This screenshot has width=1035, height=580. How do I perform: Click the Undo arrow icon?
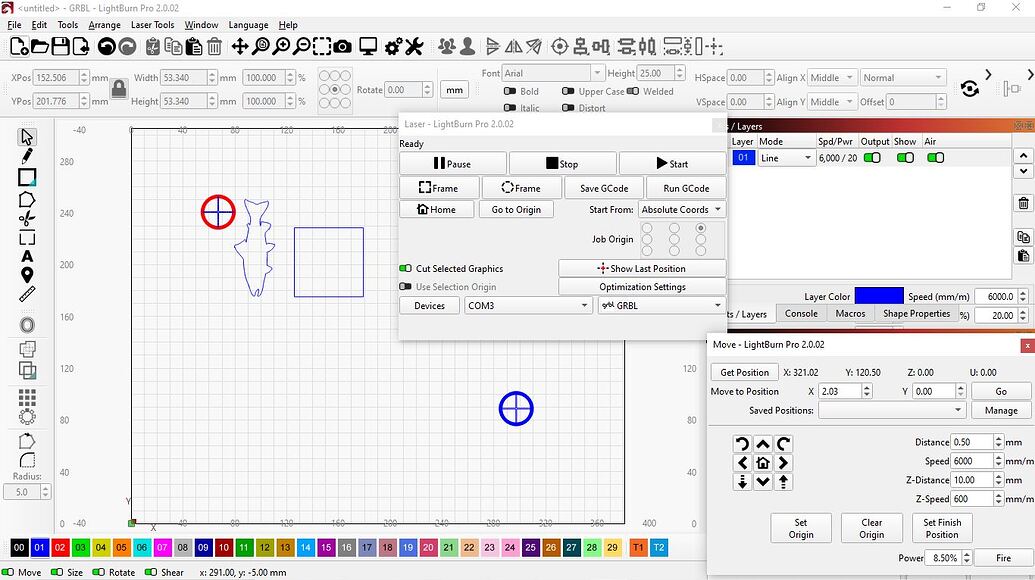pyautogui.click(x=106, y=47)
